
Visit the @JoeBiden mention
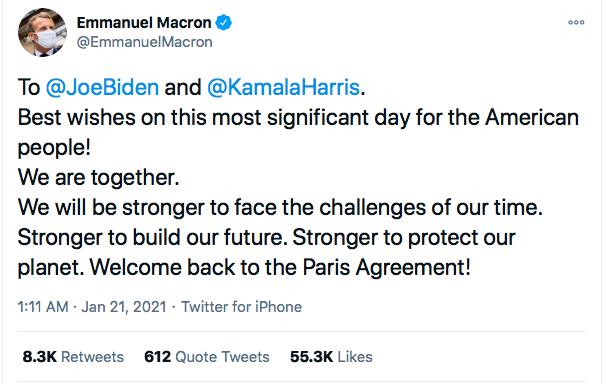(102, 87)
